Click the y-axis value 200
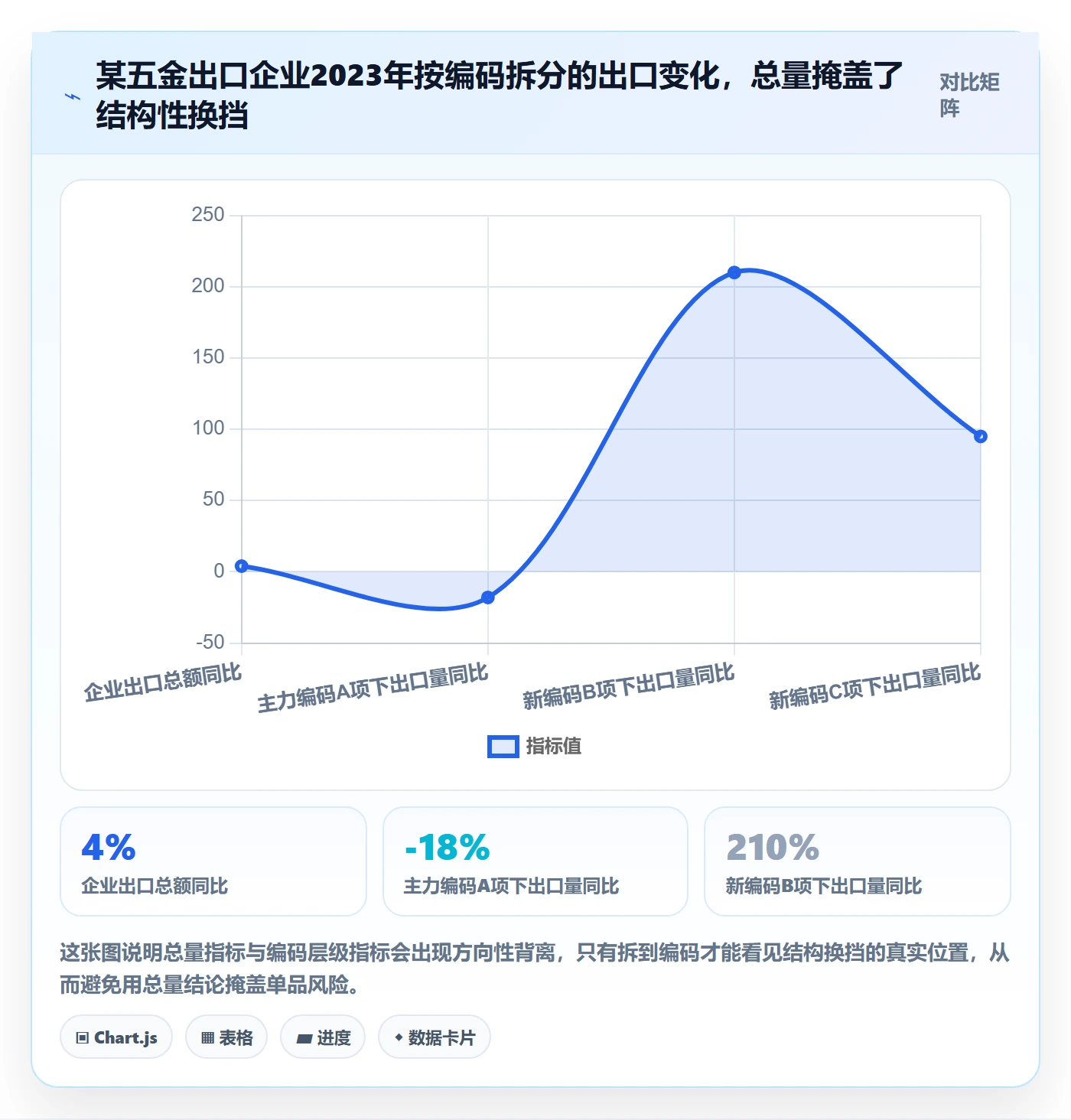Image resolution: width=1071 pixels, height=1120 pixels. click(208, 285)
